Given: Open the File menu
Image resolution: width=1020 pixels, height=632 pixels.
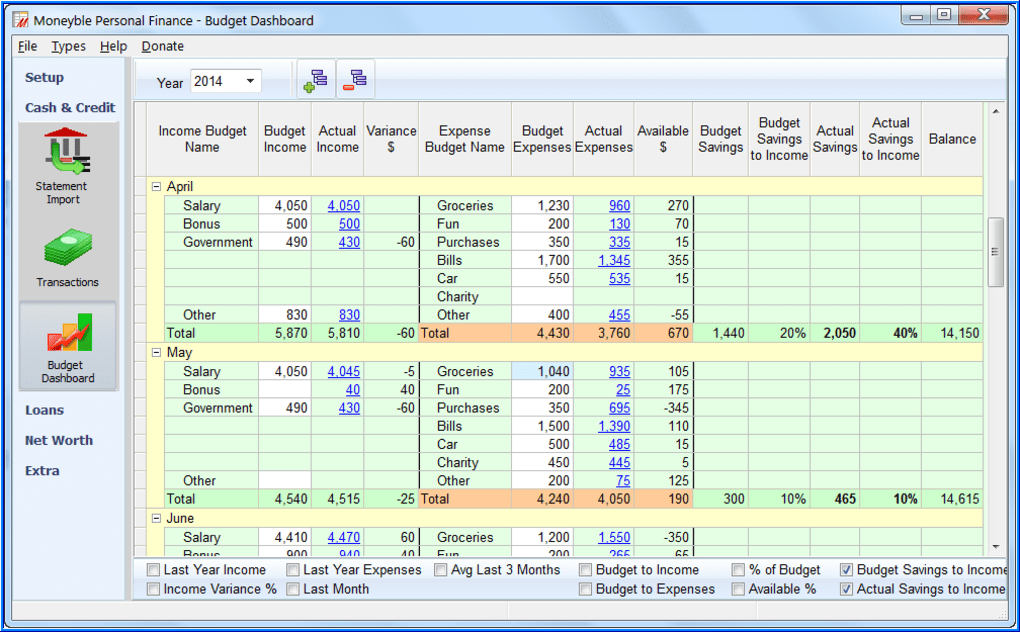Looking at the screenshot, I should click(27, 46).
